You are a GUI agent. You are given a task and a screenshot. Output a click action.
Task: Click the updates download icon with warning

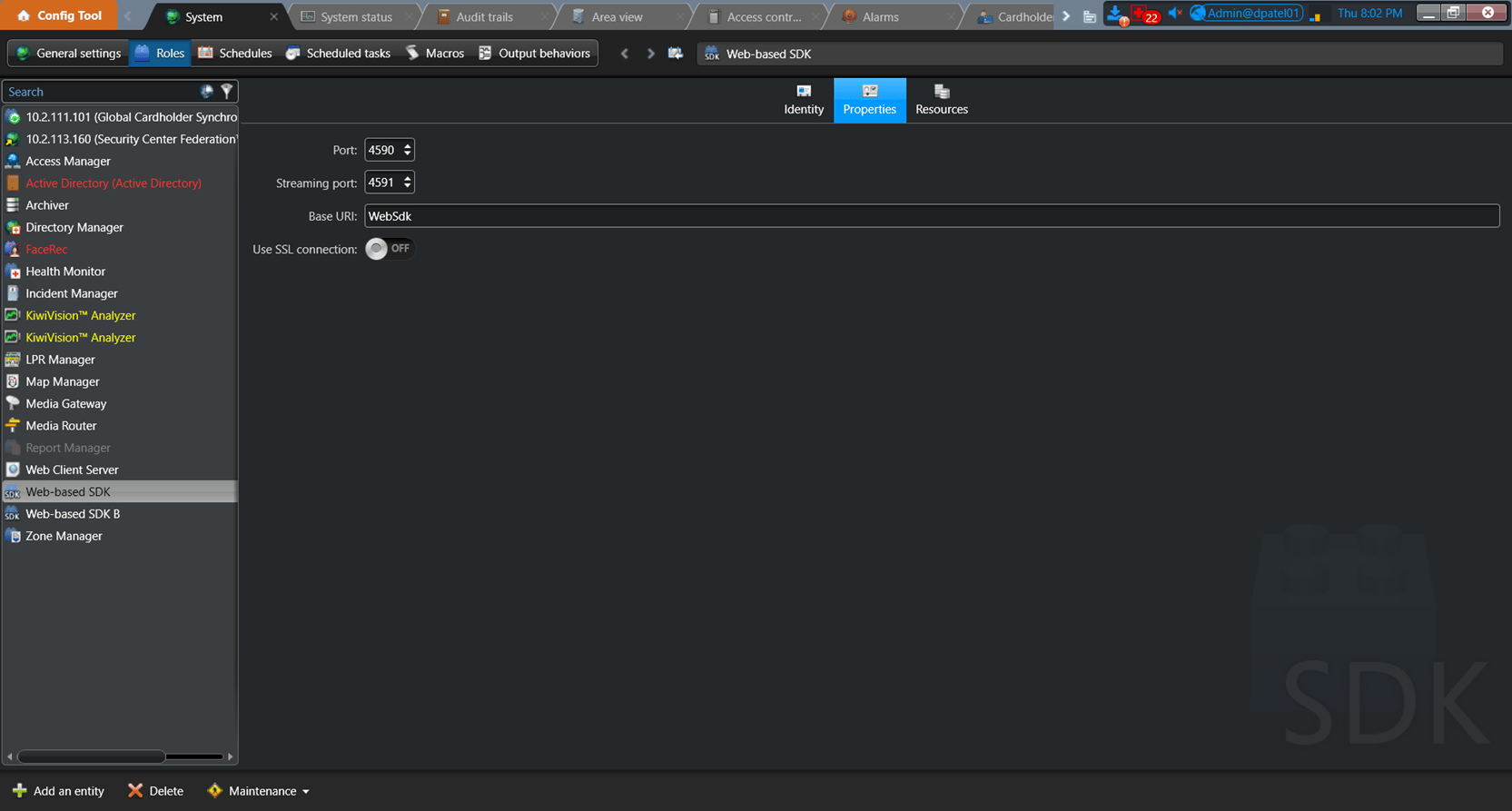click(x=1117, y=14)
